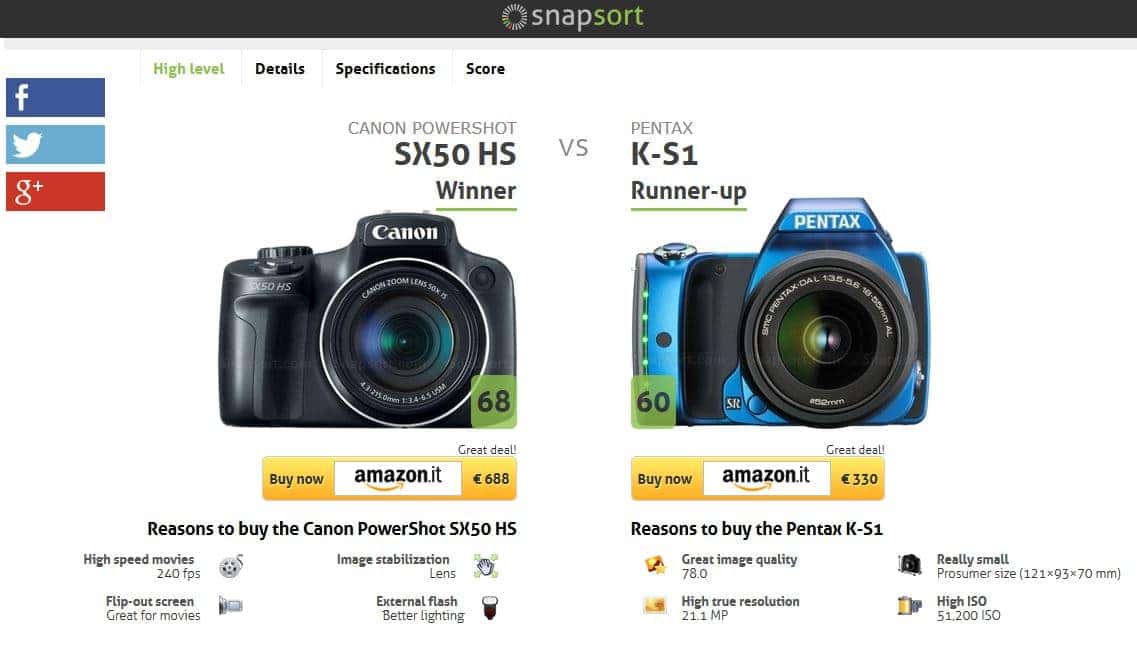Share on Google Plus
1137x654 pixels.
(x=55, y=191)
